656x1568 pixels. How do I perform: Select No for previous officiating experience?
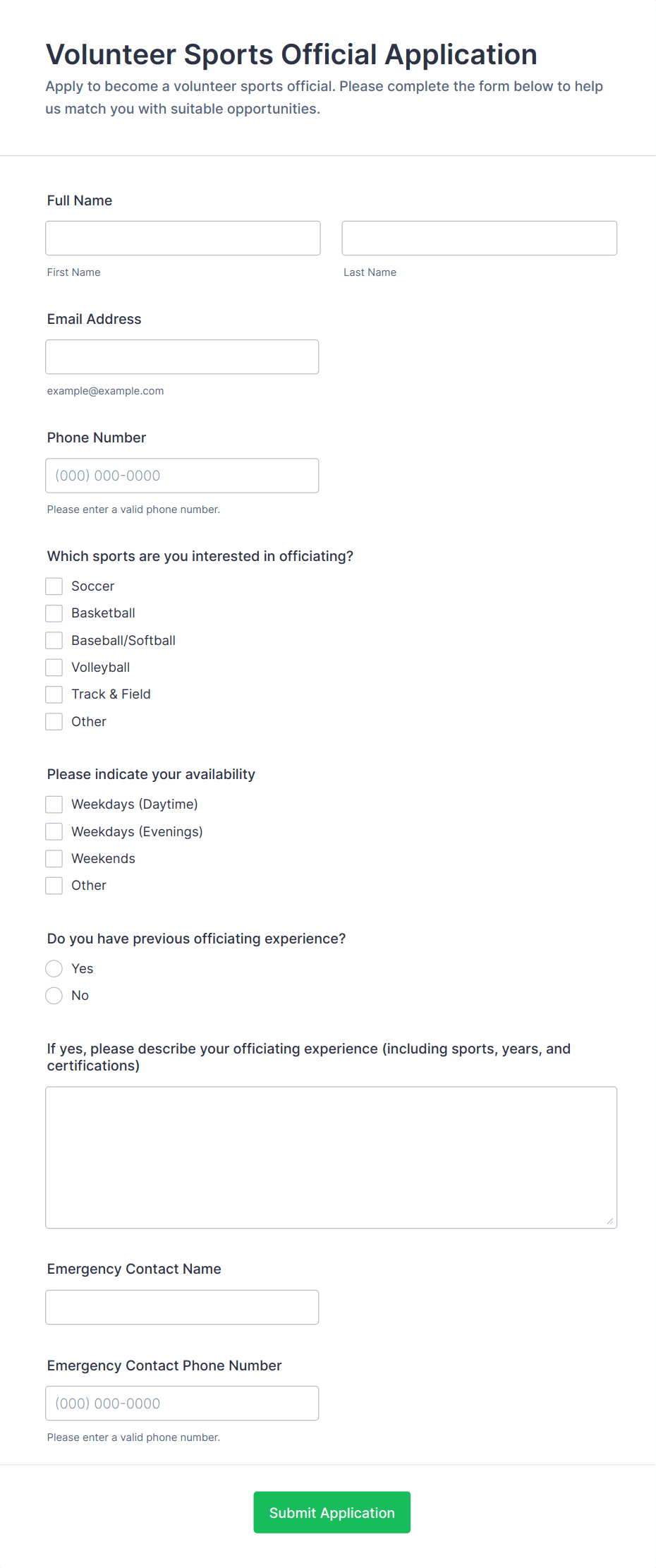point(54,995)
